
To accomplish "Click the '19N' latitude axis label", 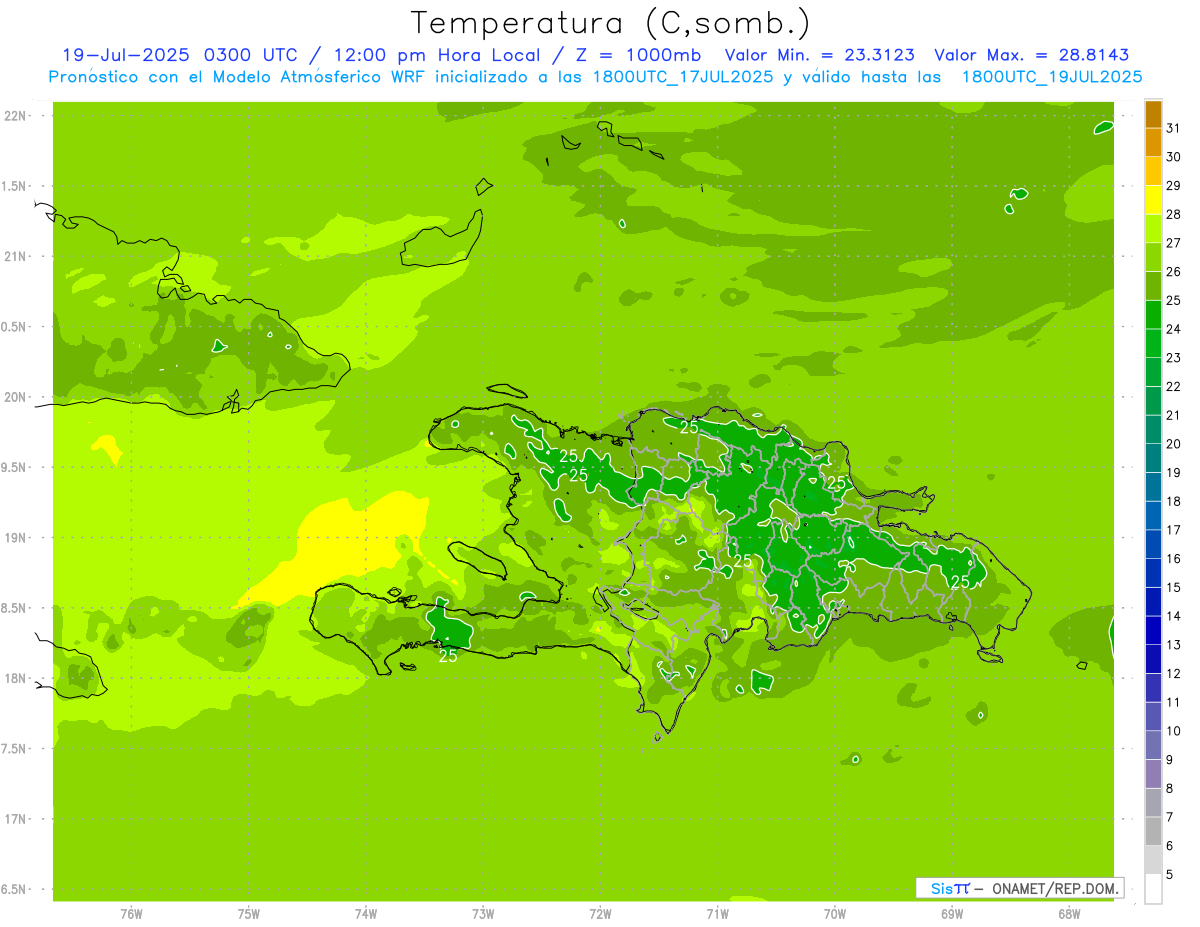I will [x=15, y=538].
